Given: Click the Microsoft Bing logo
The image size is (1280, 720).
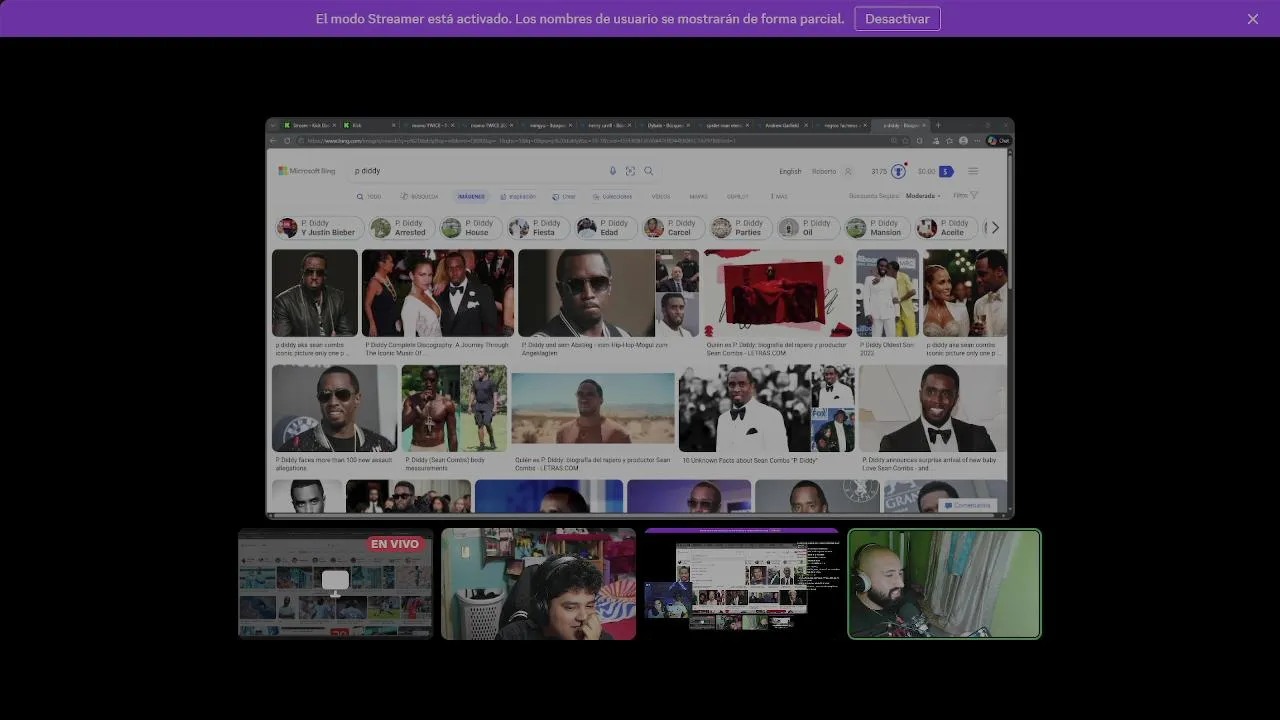Looking at the screenshot, I should pyautogui.click(x=307, y=171).
